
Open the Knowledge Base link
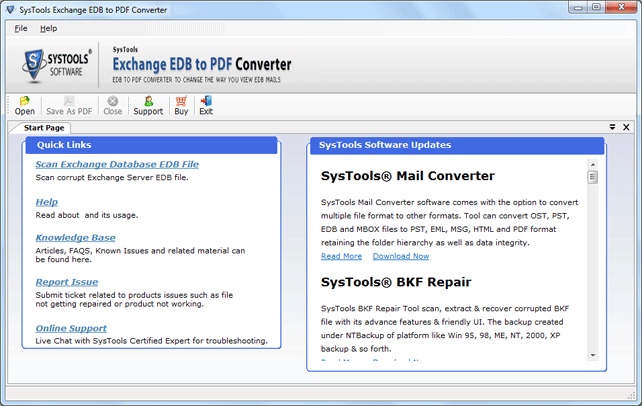[75, 237]
